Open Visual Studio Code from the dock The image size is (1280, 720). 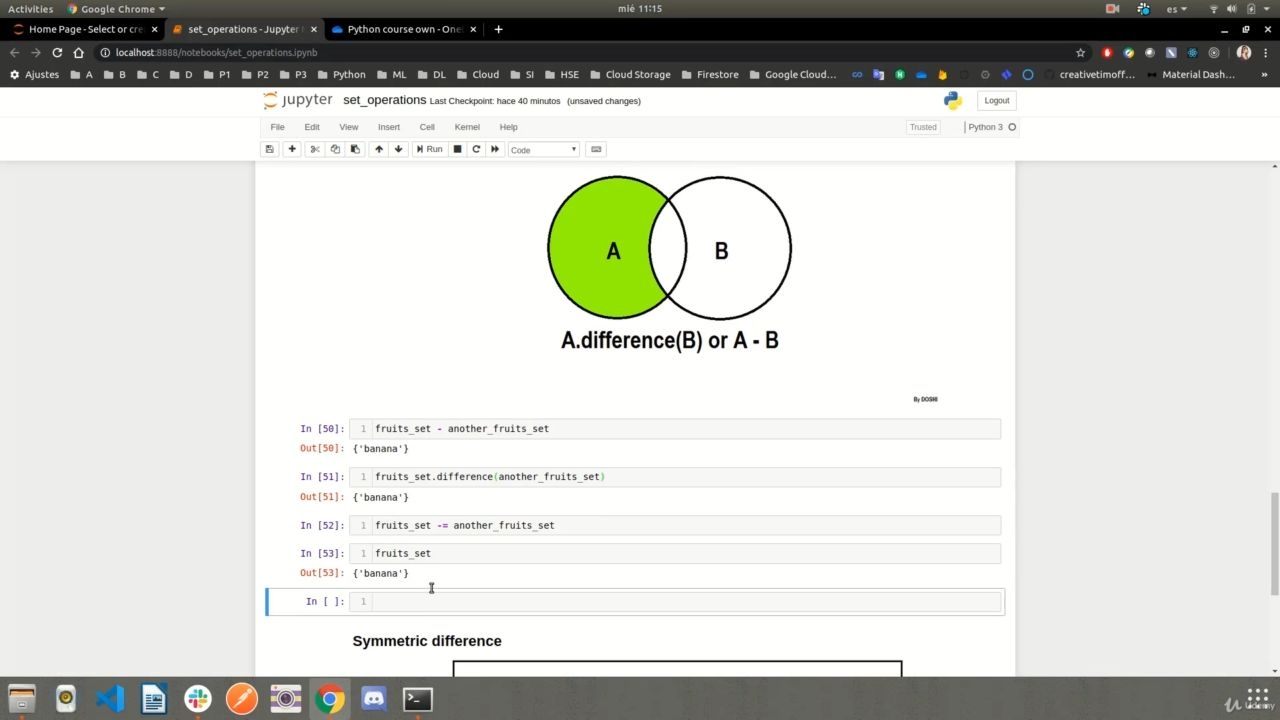coord(110,699)
